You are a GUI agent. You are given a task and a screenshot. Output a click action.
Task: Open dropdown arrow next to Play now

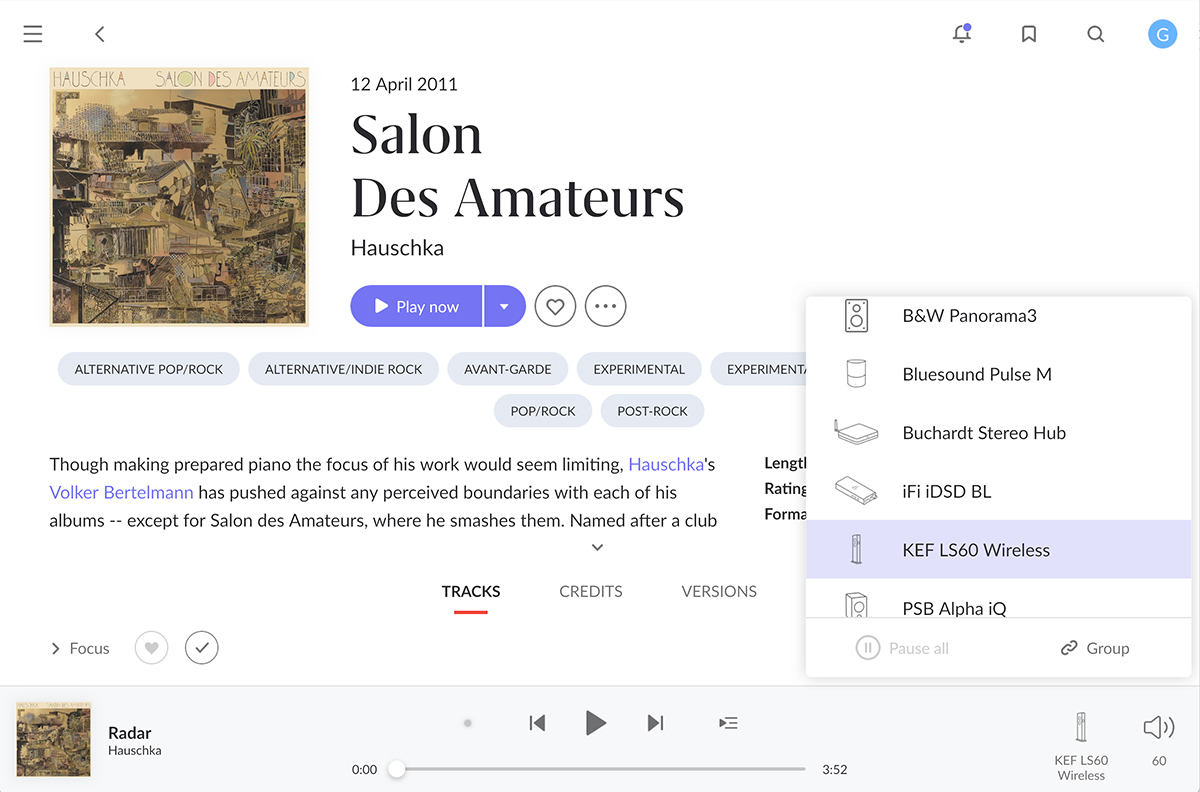point(505,307)
